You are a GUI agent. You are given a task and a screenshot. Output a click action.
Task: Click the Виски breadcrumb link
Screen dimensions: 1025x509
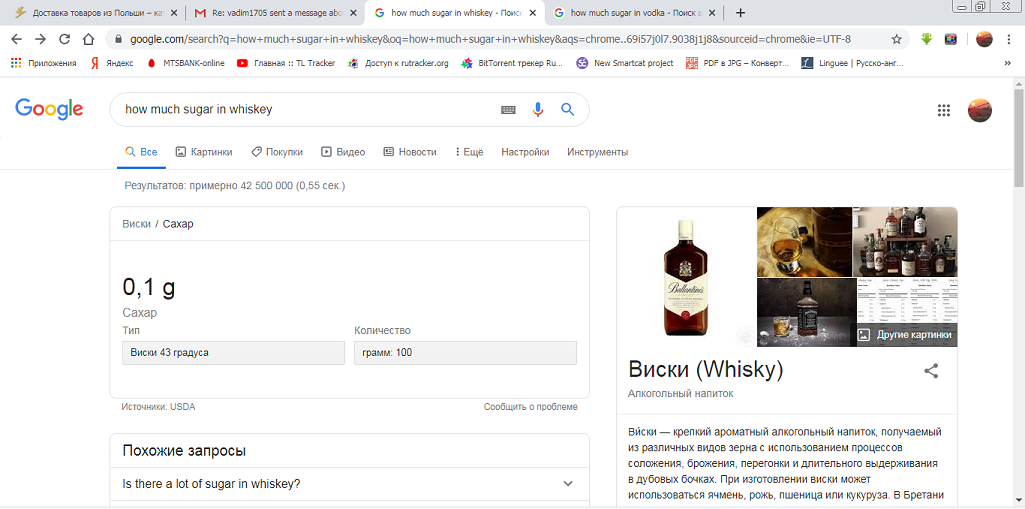click(136, 223)
